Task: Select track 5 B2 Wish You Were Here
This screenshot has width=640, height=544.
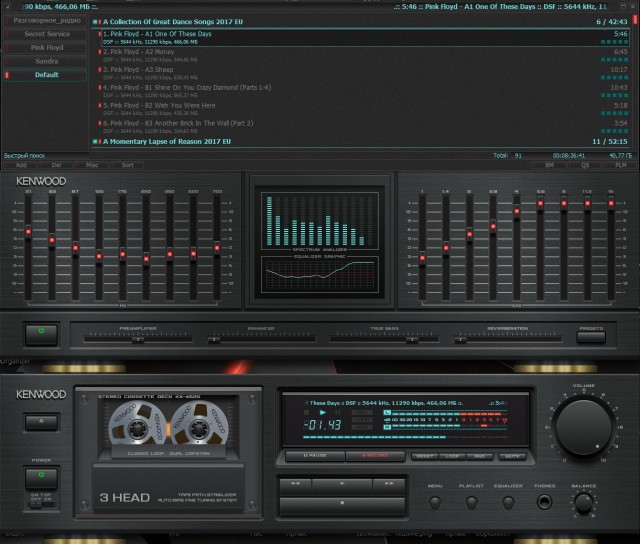Action: pyautogui.click(x=363, y=109)
